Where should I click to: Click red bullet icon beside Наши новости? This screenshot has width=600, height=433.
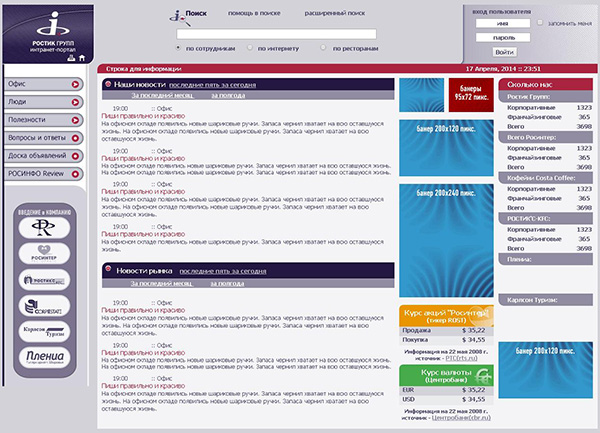pyautogui.click(x=108, y=84)
